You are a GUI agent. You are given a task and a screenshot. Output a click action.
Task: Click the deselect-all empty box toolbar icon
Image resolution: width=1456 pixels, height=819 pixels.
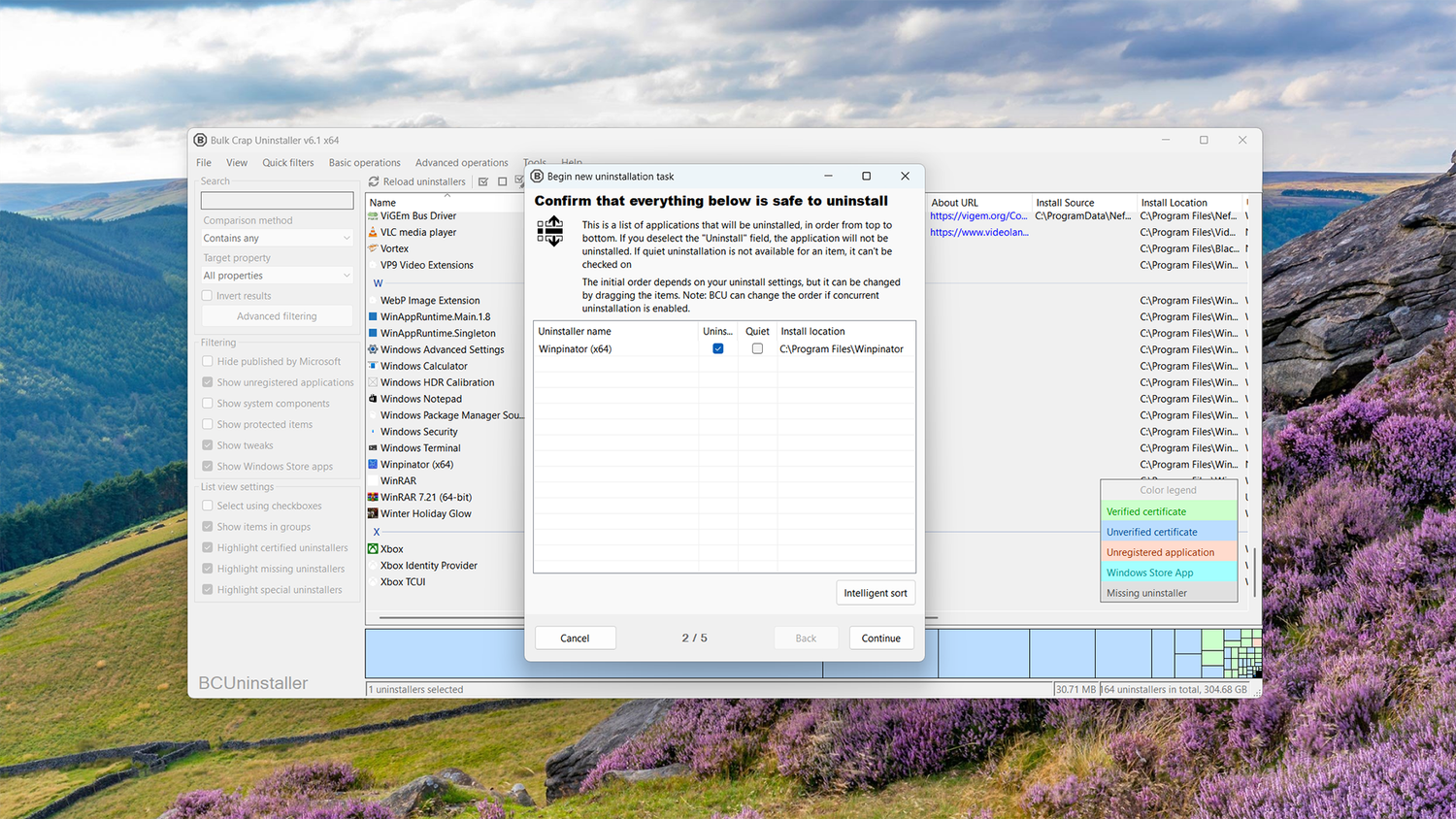(502, 181)
